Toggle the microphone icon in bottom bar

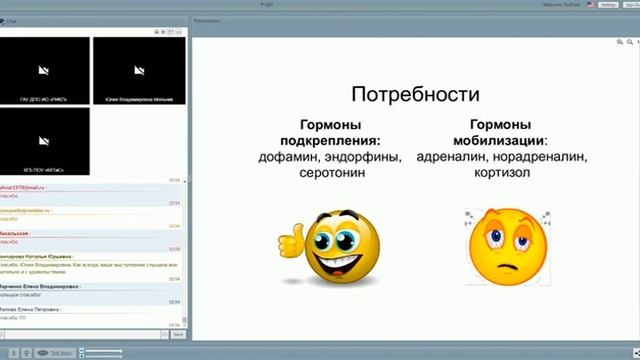(x=13, y=353)
